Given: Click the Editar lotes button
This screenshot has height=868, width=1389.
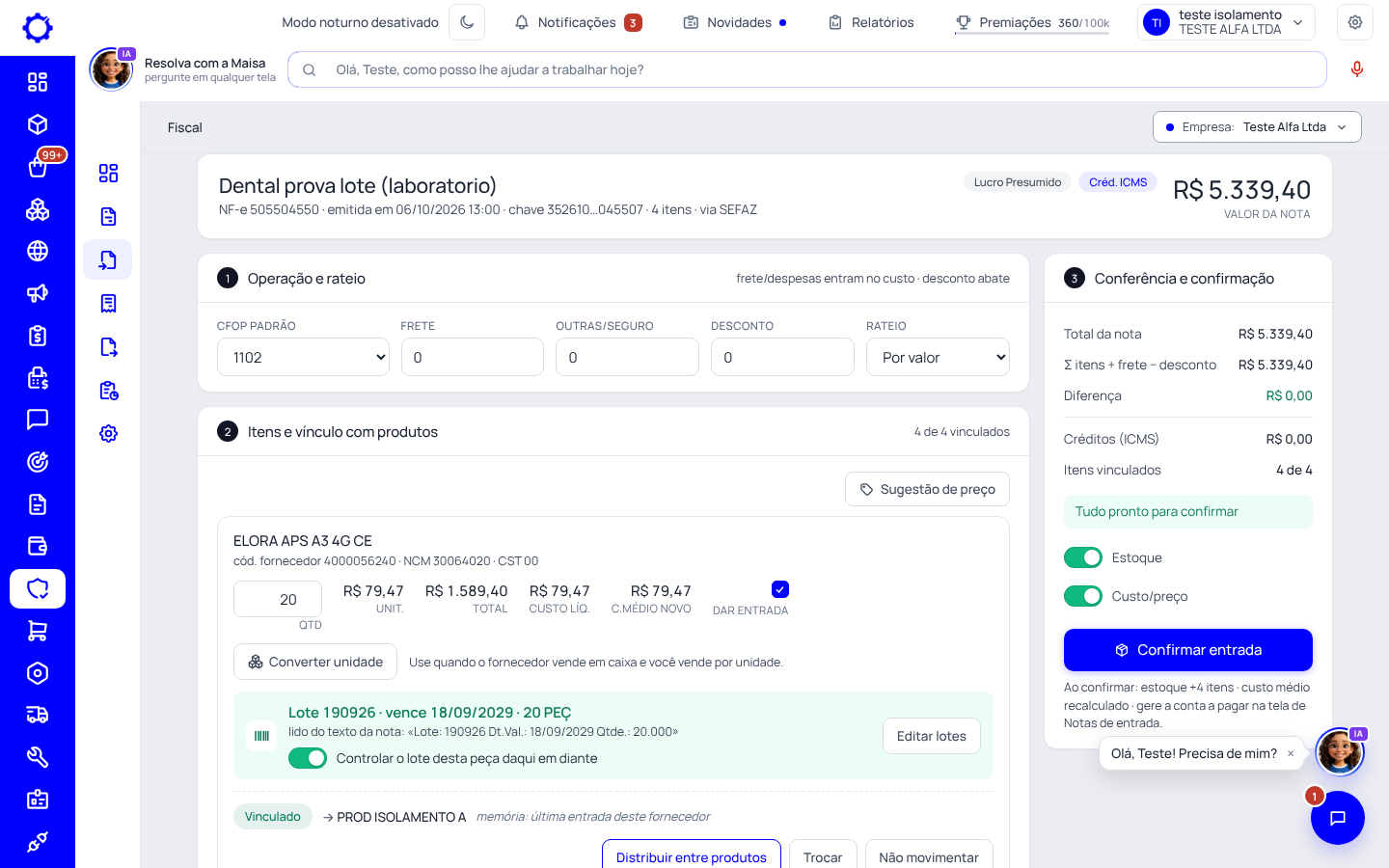Looking at the screenshot, I should click(x=931, y=736).
